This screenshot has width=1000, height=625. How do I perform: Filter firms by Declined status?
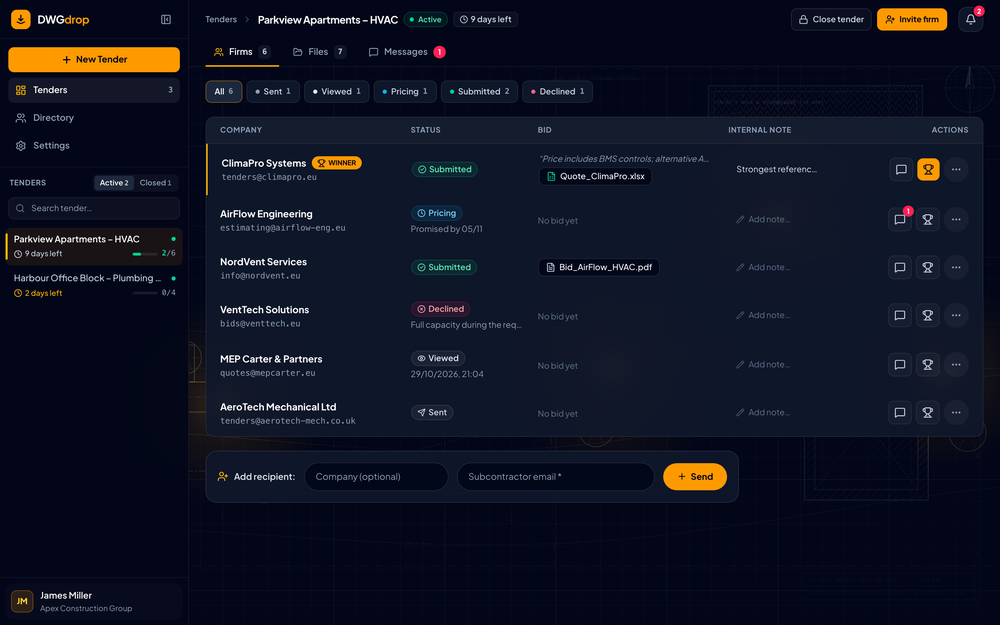point(557,92)
